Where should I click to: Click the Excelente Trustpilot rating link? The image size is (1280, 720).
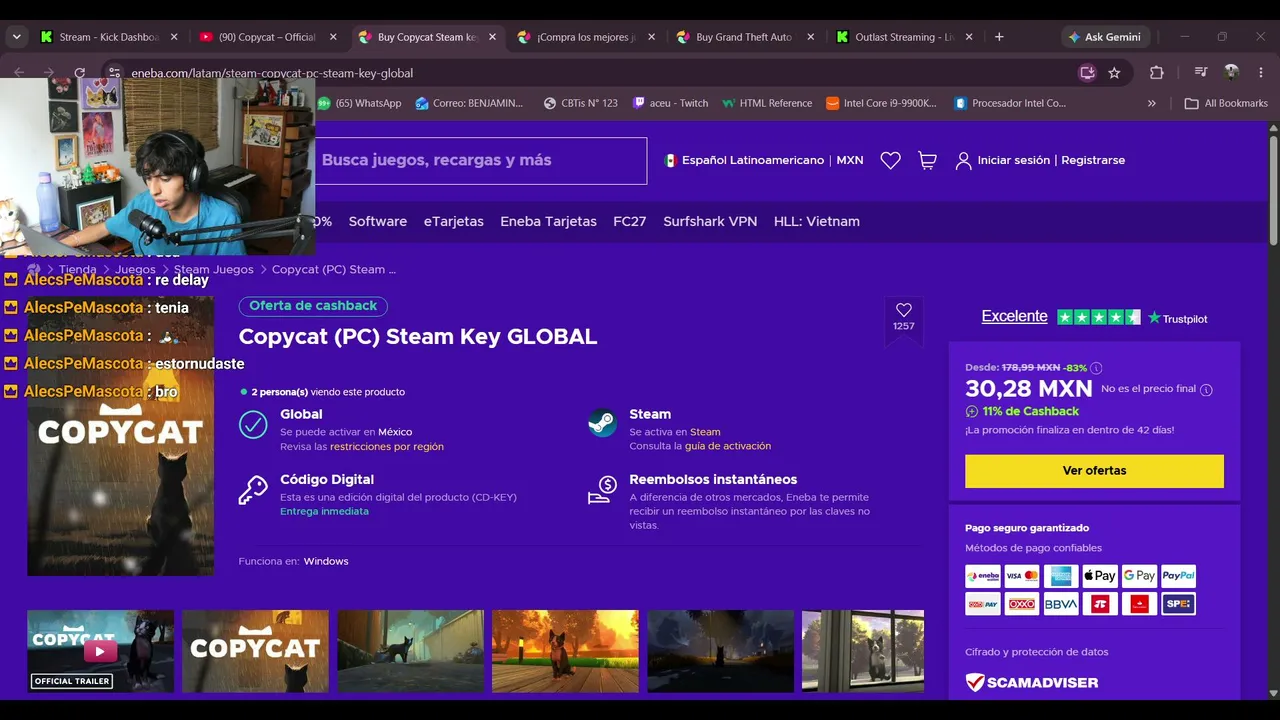point(1014,316)
